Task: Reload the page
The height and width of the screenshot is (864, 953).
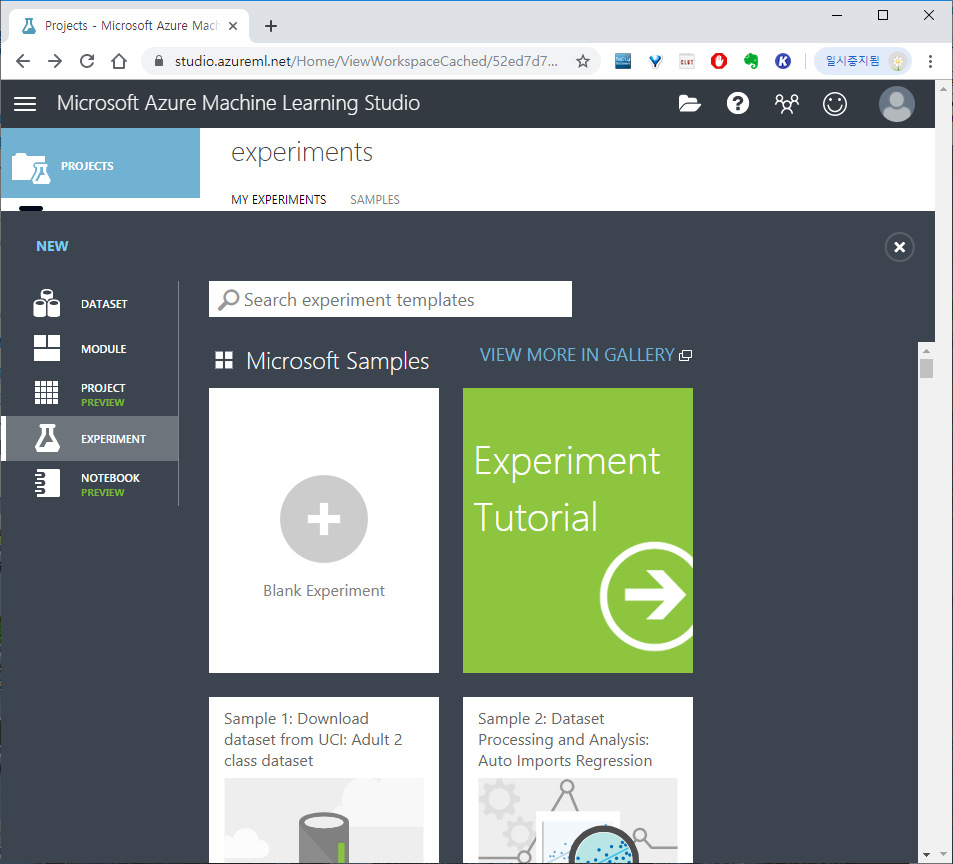Action: [x=87, y=61]
